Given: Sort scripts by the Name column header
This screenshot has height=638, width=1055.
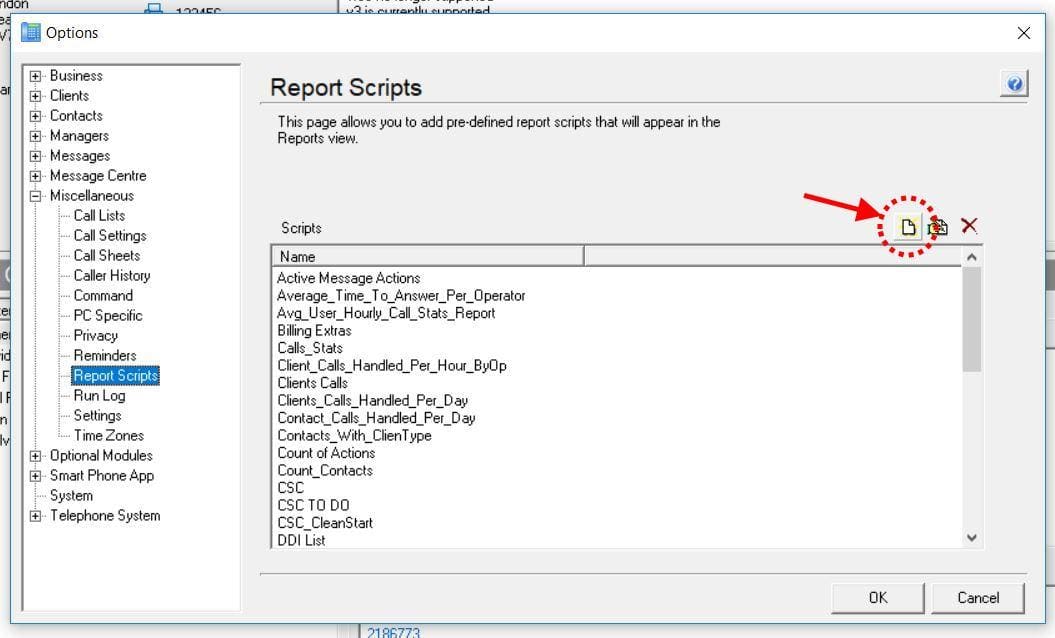Looking at the screenshot, I should [x=428, y=256].
